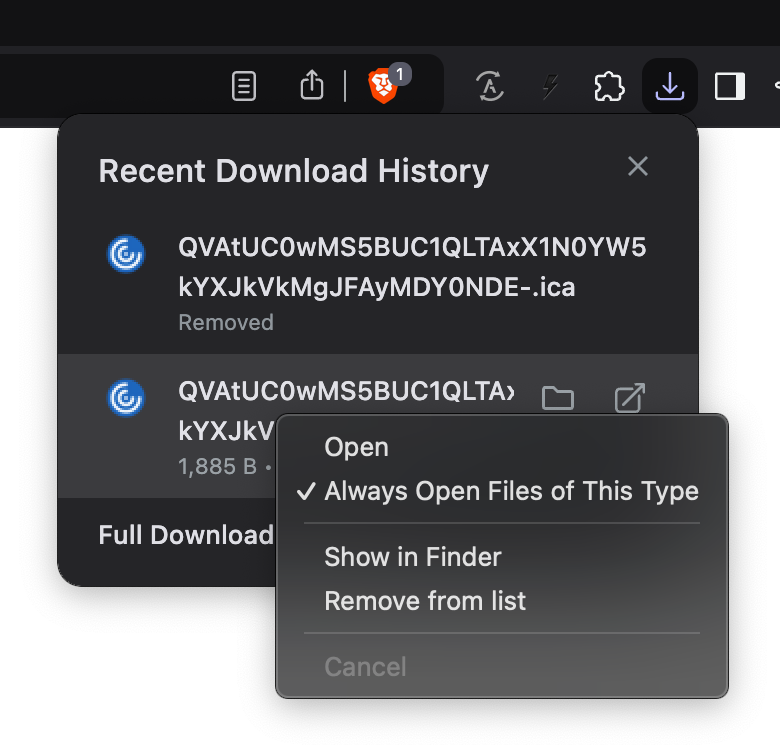This screenshot has width=780, height=756.
Task: Open the Extensions puzzle piece icon
Action: 609,87
